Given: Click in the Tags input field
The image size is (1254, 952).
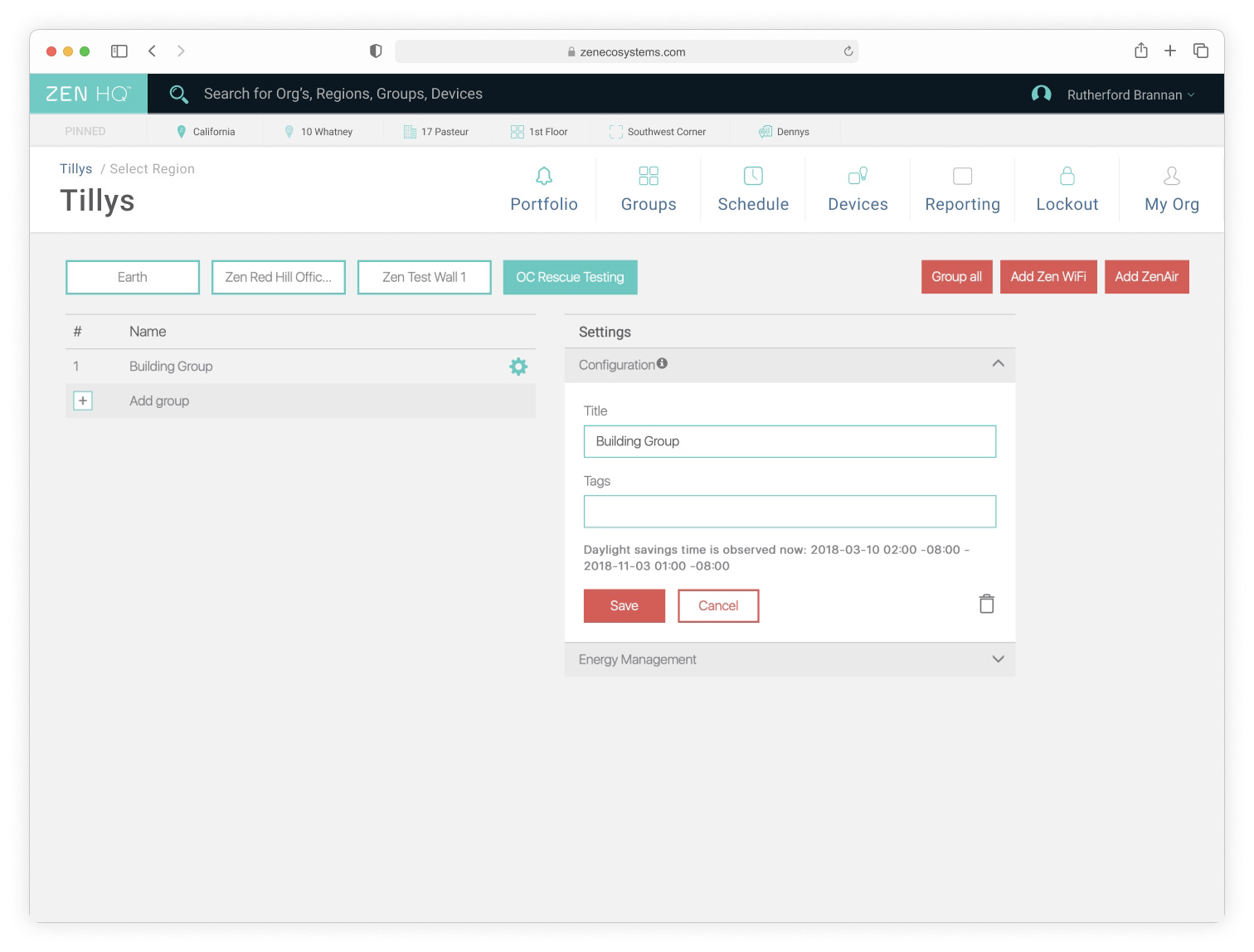Looking at the screenshot, I should [790, 512].
